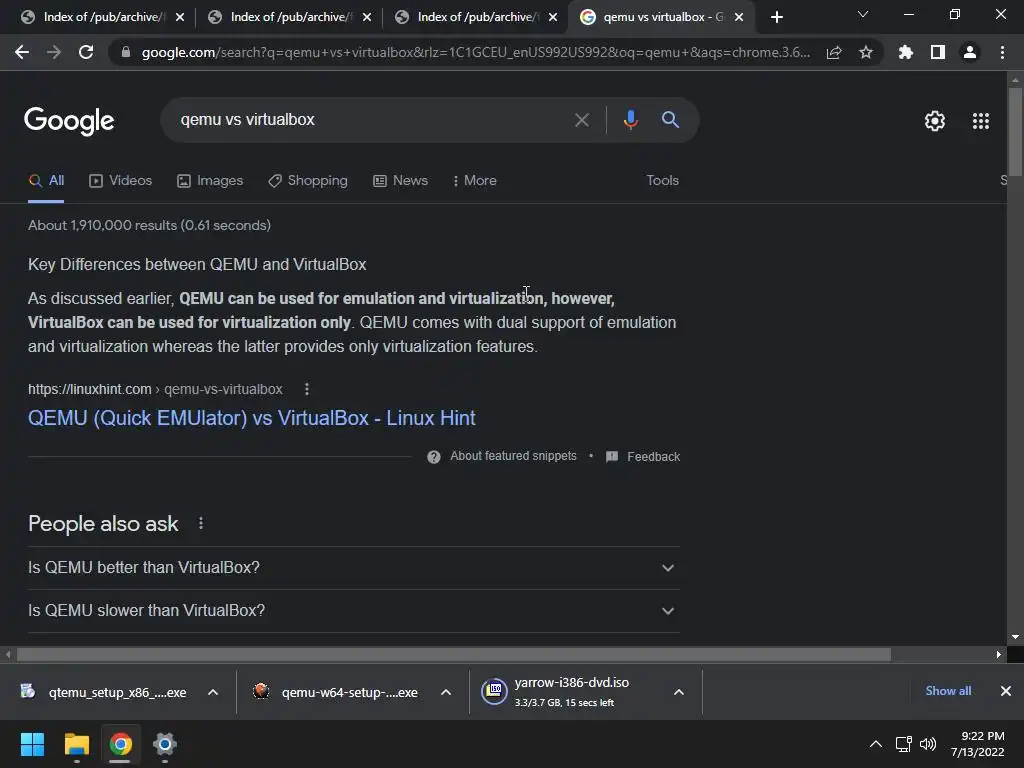Viewport: 1024px width, 768px height.
Task: Close the second Index of /pub/archive tab
Action: coord(366,17)
